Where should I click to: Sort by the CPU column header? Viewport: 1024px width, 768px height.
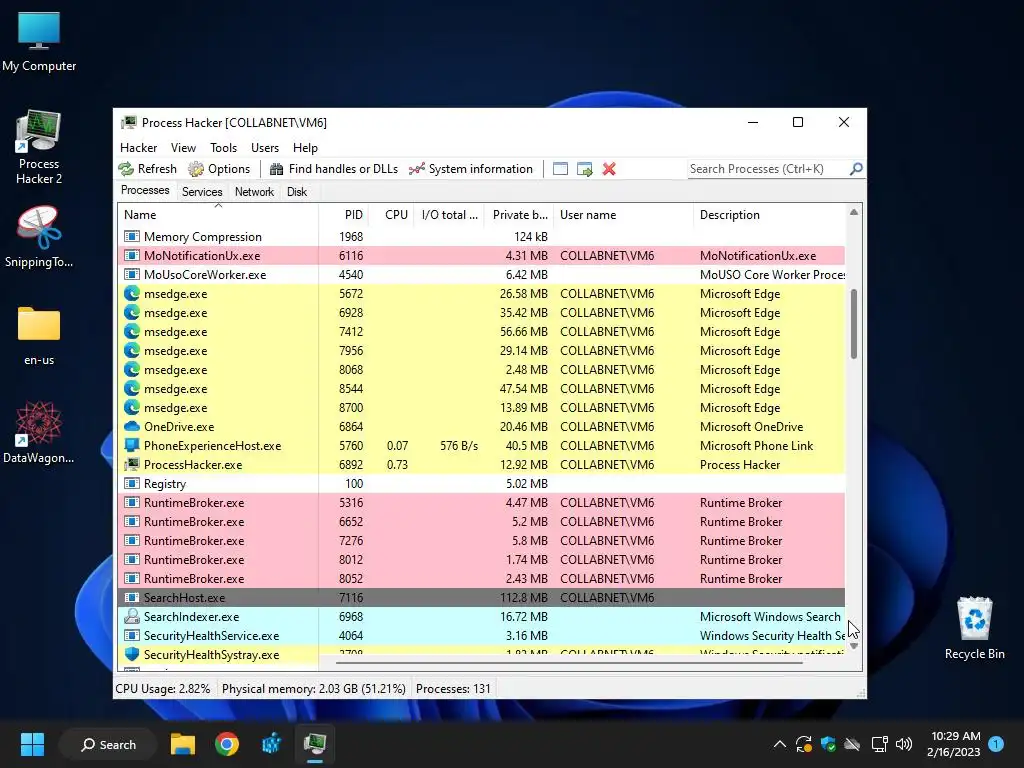point(391,215)
